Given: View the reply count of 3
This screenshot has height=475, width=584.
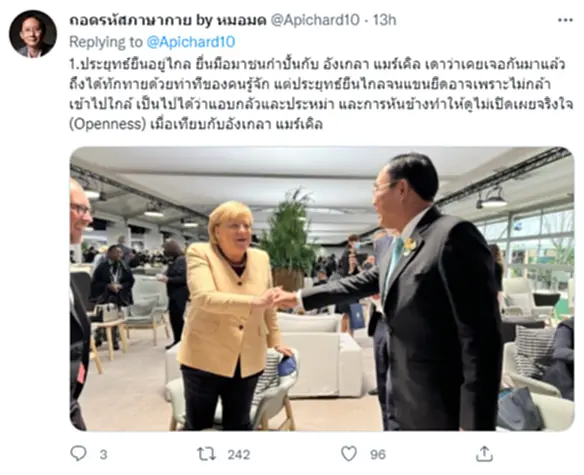Looking at the screenshot, I should (x=104, y=455).
